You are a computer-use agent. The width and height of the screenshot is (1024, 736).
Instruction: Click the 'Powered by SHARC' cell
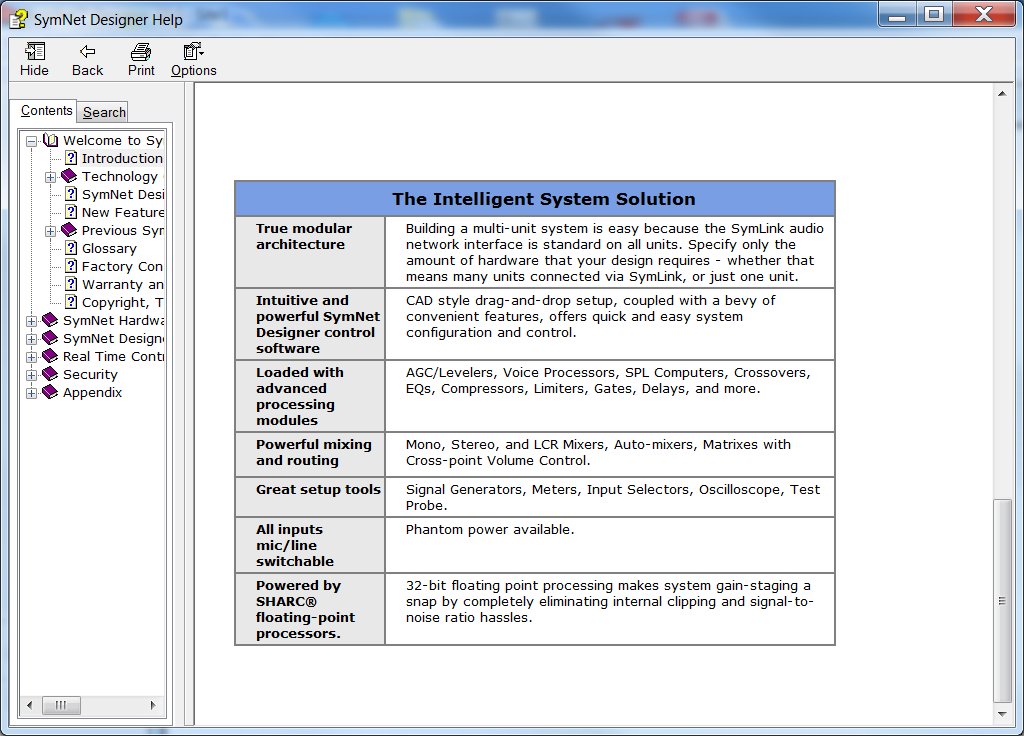(310, 609)
